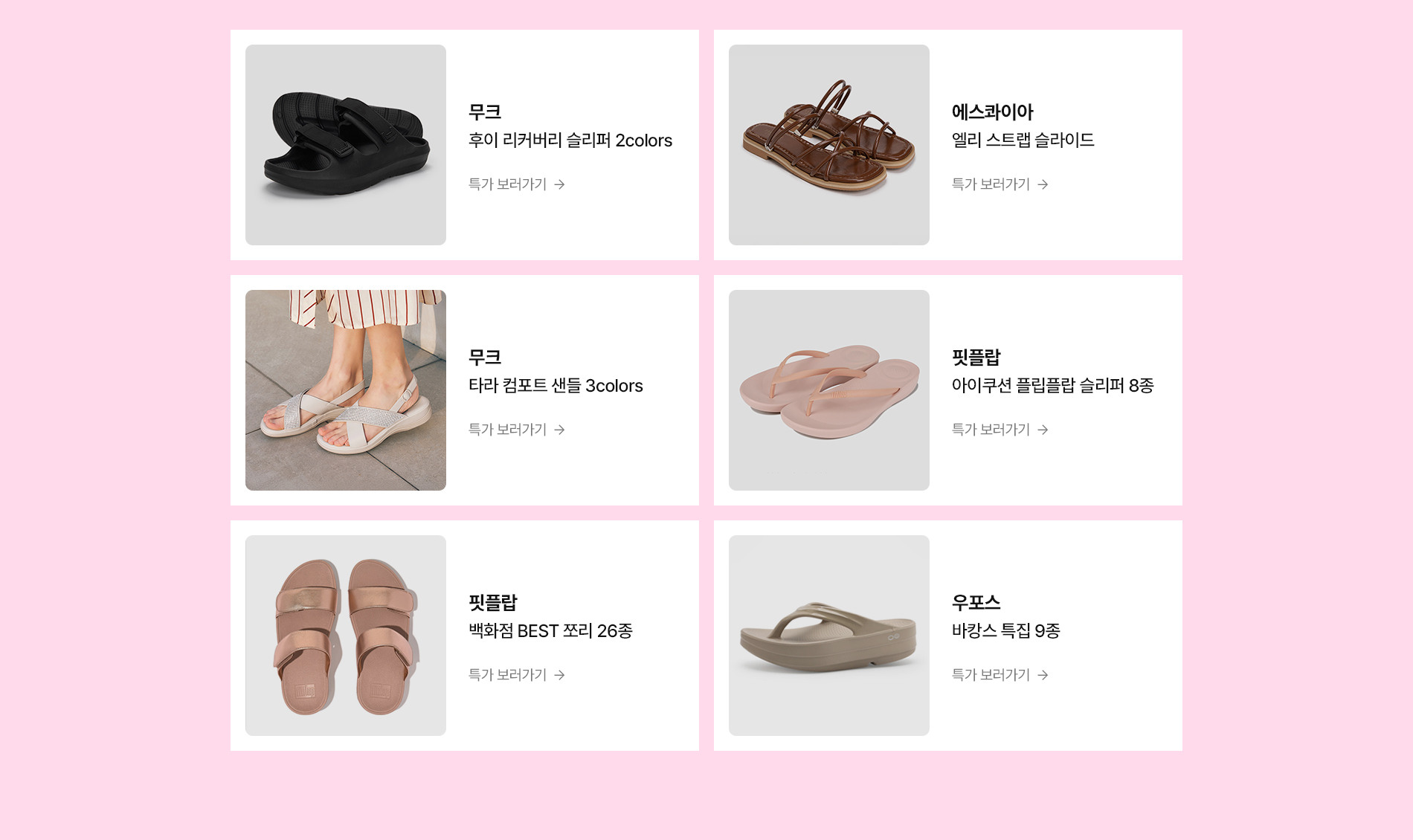
Task: Click arrow icon under 백화점 BEST 쪼리 26종
Action: (559, 675)
